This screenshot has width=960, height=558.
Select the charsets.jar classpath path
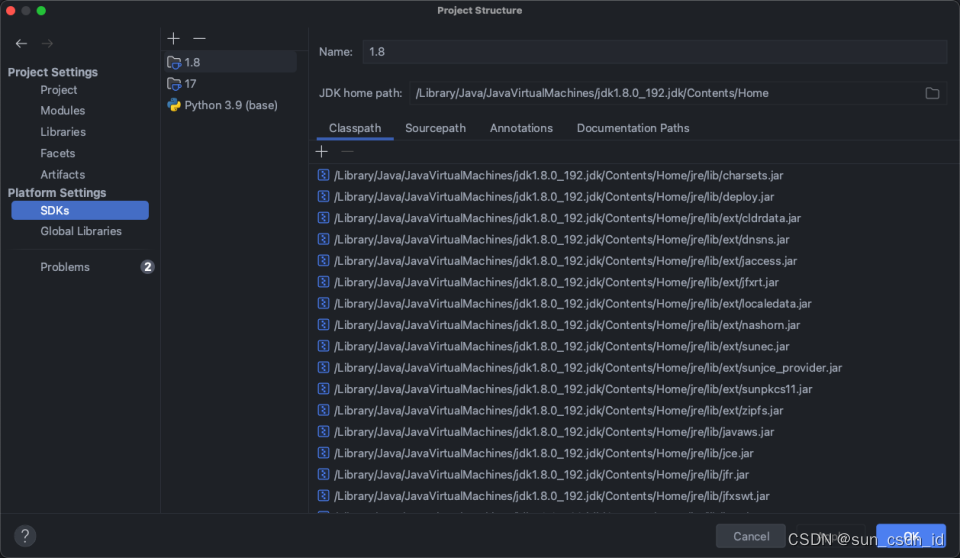point(558,175)
